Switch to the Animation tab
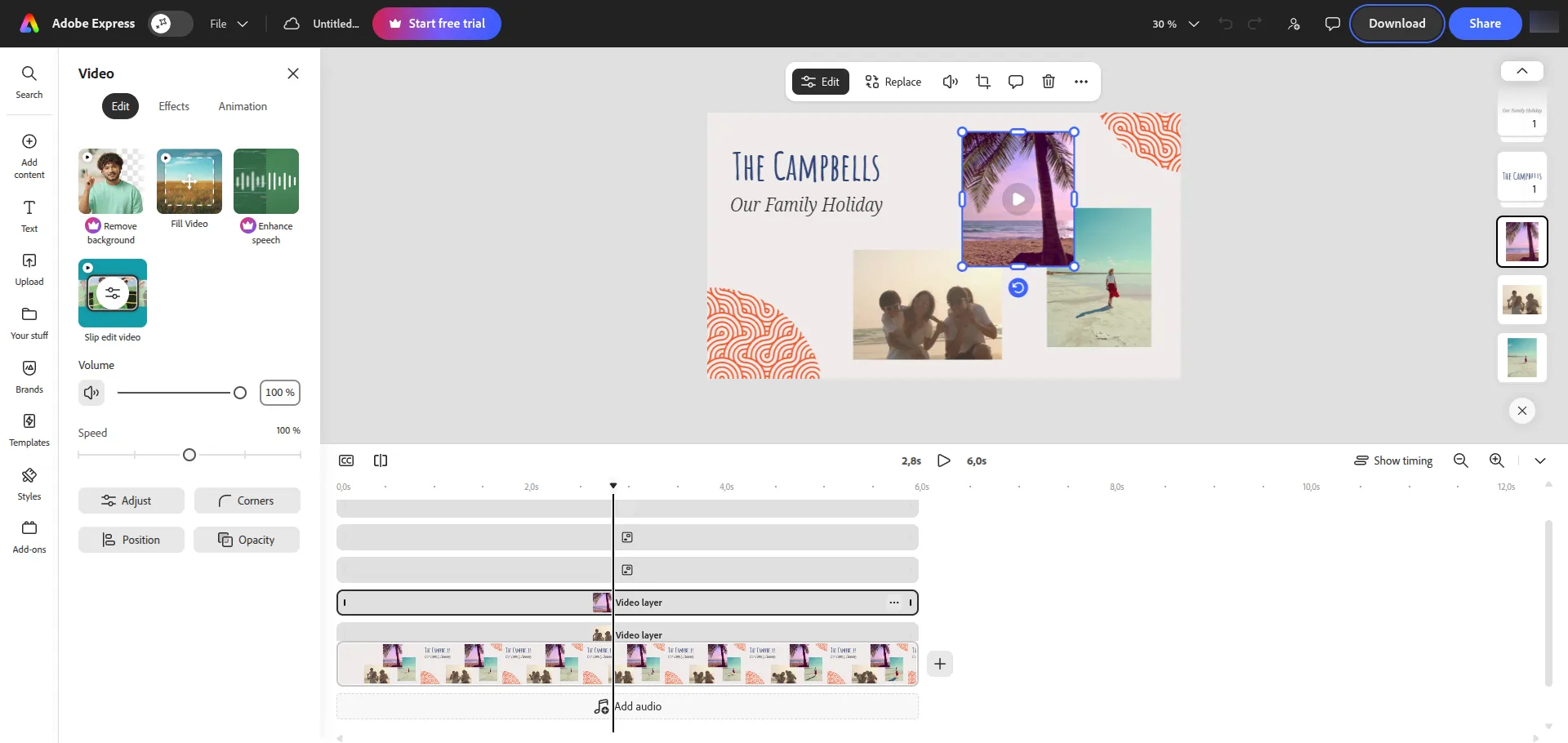 point(243,106)
